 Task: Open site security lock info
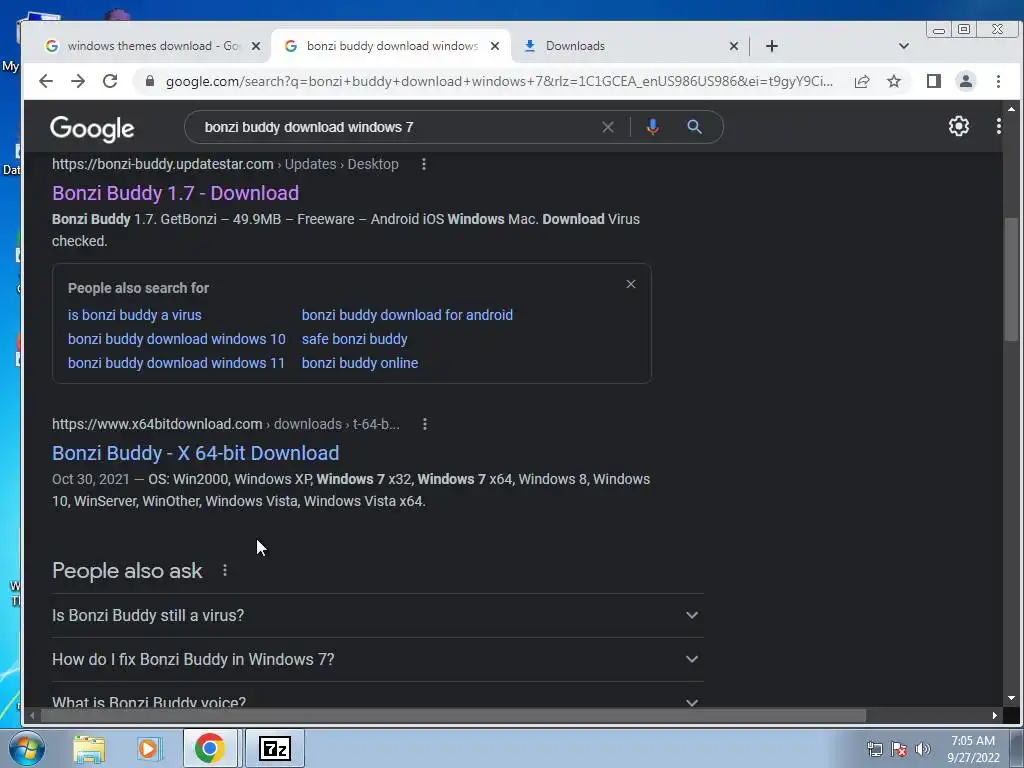point(150,81)
